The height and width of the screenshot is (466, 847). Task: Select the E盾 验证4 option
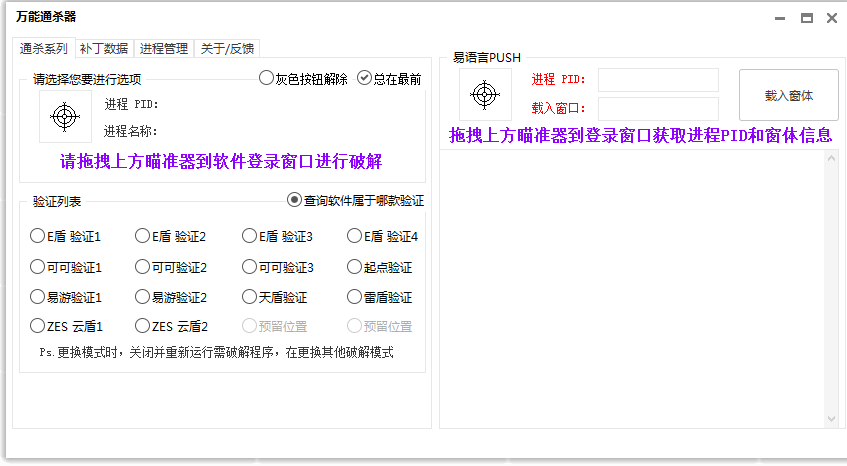coord(382,237)
